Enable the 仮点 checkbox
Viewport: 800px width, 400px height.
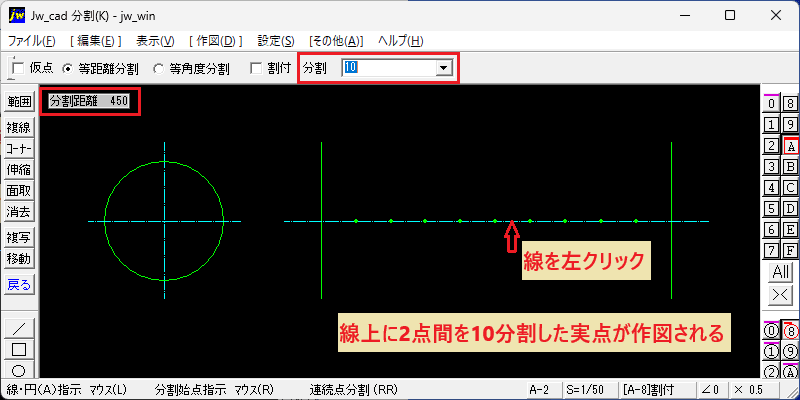[x=19, y=69]
